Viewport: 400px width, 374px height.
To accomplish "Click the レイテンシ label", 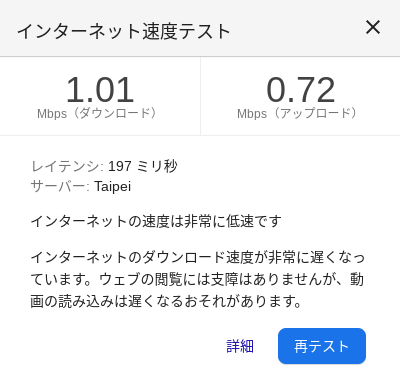I will [x=67, y=166].
